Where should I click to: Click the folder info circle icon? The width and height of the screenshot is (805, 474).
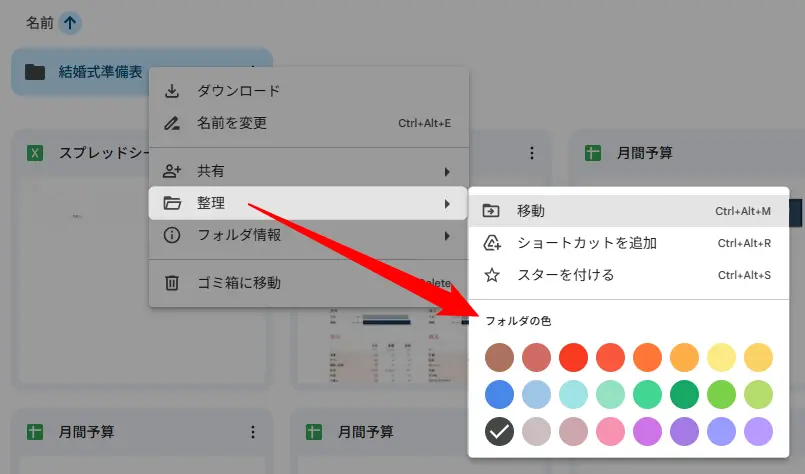pos(172,235)
